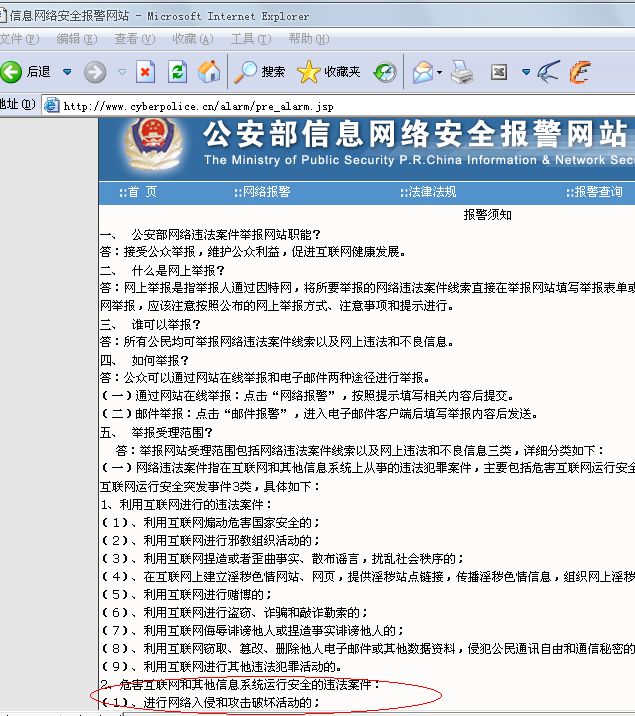
Task: Click the question 什么是网上举报?
Action: 178,271
